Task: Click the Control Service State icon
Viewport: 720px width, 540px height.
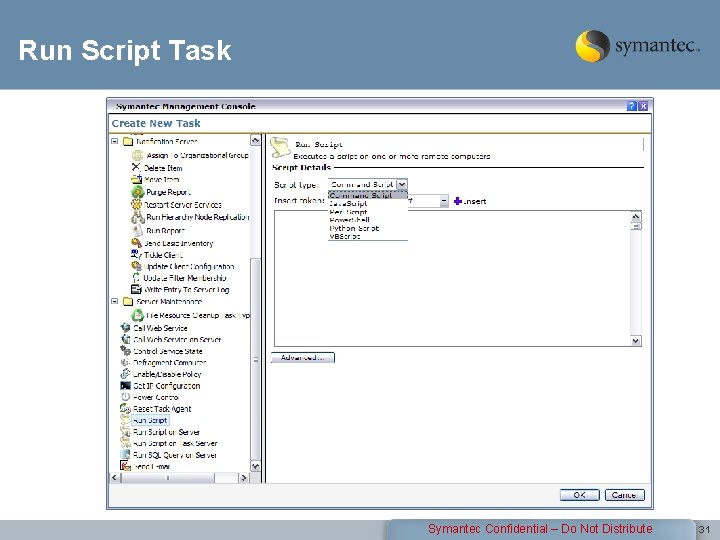Action: [x=125, y=350]
